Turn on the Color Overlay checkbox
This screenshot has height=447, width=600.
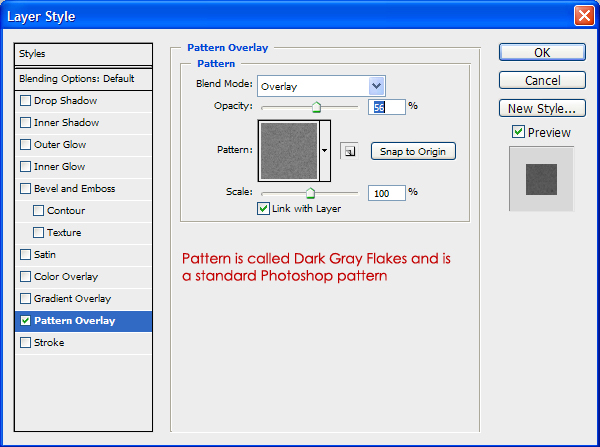25,277
